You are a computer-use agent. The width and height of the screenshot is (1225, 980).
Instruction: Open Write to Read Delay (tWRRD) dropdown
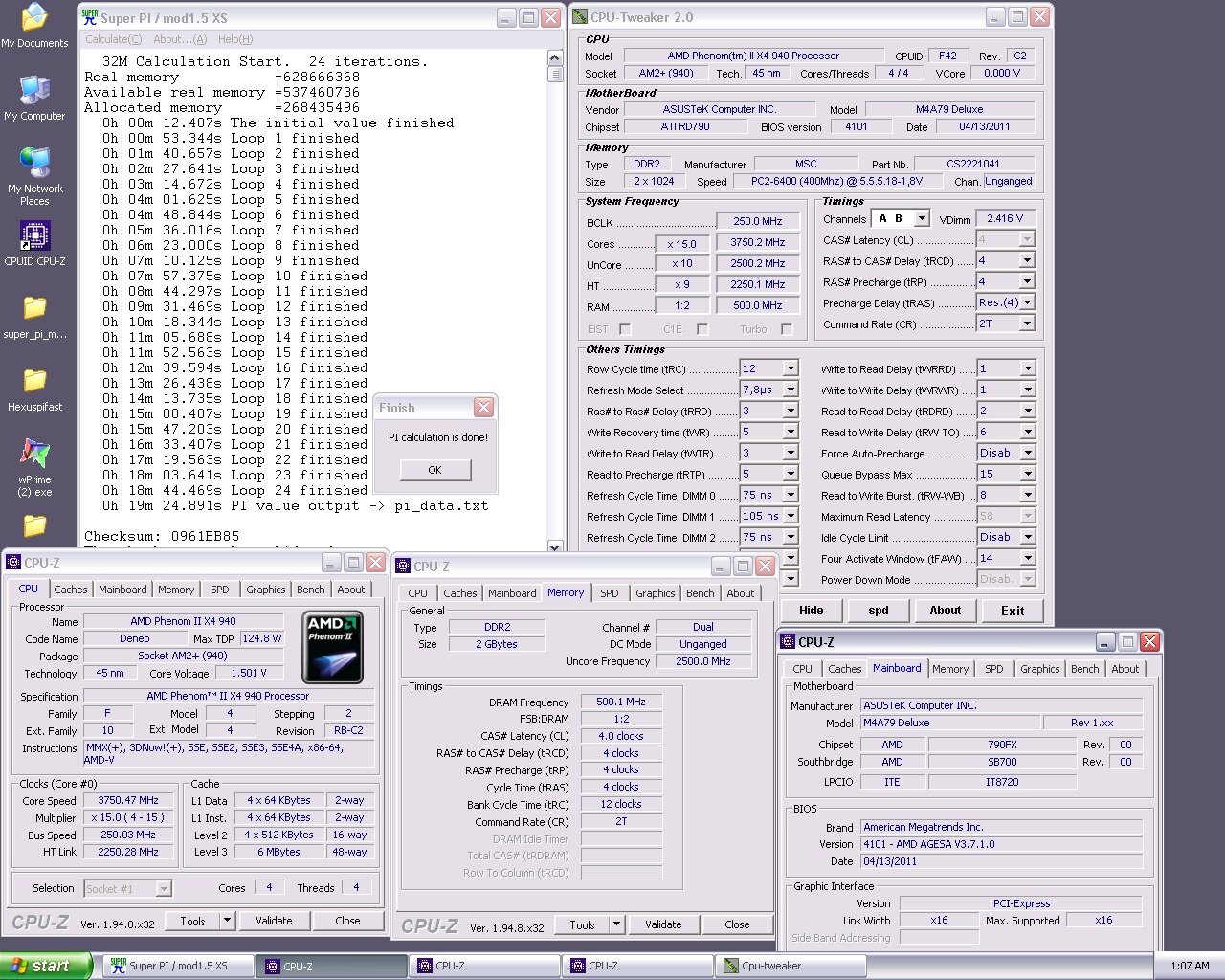click(1028, 368)
